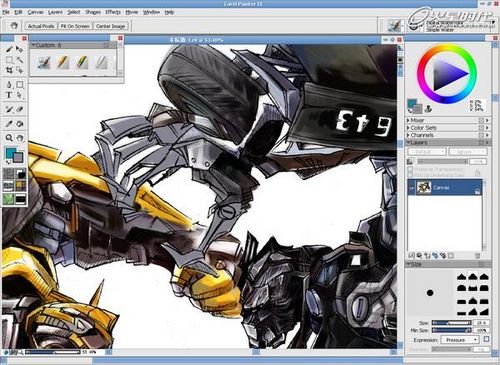The width and height of the screenshot is (500, 365).
Task: Toggle the lock icon on the Canvas layer
Action: [477, 191]
